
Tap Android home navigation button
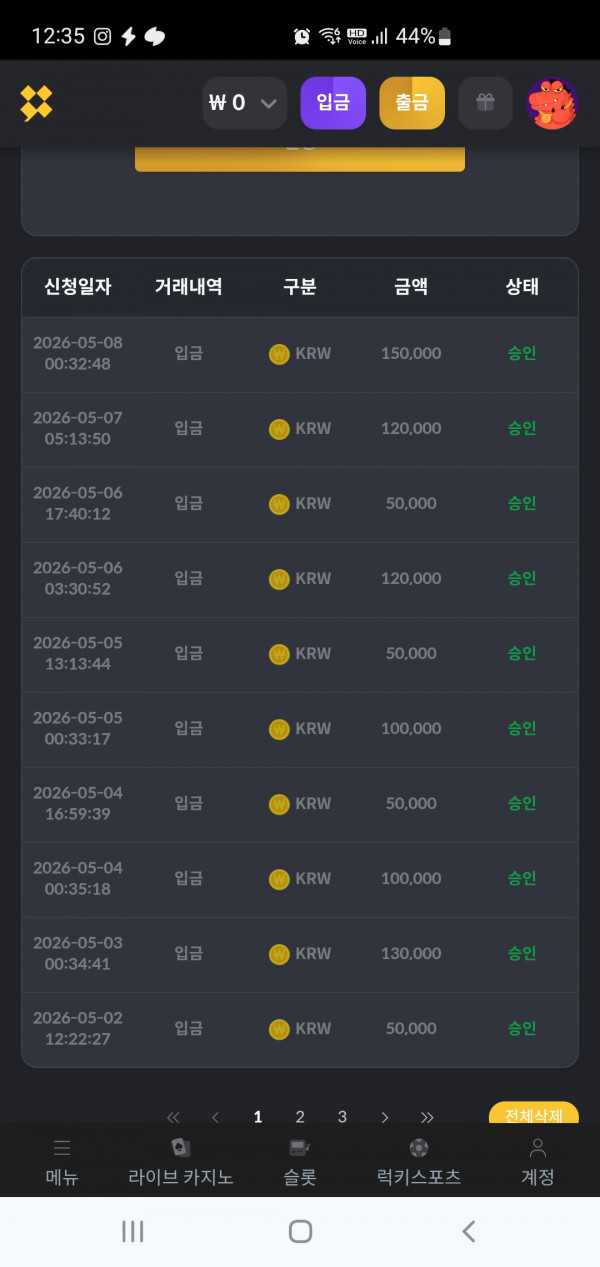300,1231
